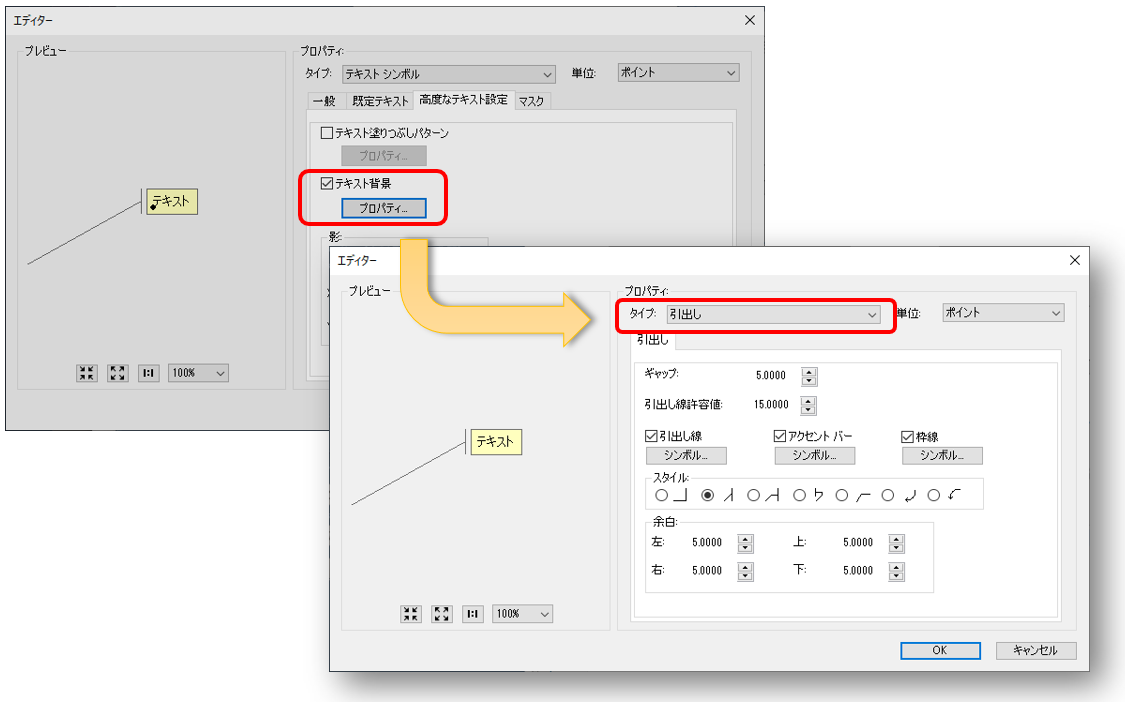The image size is (1125, 702).
Task: Click 下 margin stepper arrows
Action: pyautogui.click(x=896, y=571)
